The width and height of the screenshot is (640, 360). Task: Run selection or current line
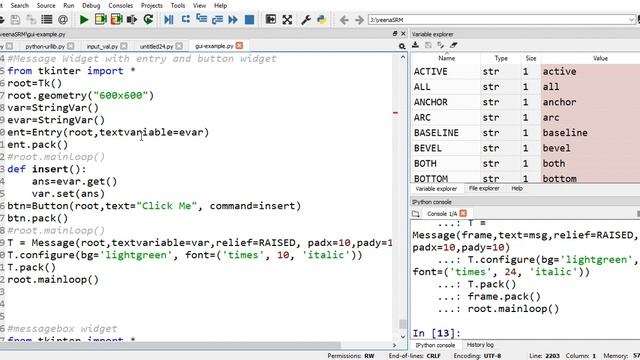coord(132,19)
